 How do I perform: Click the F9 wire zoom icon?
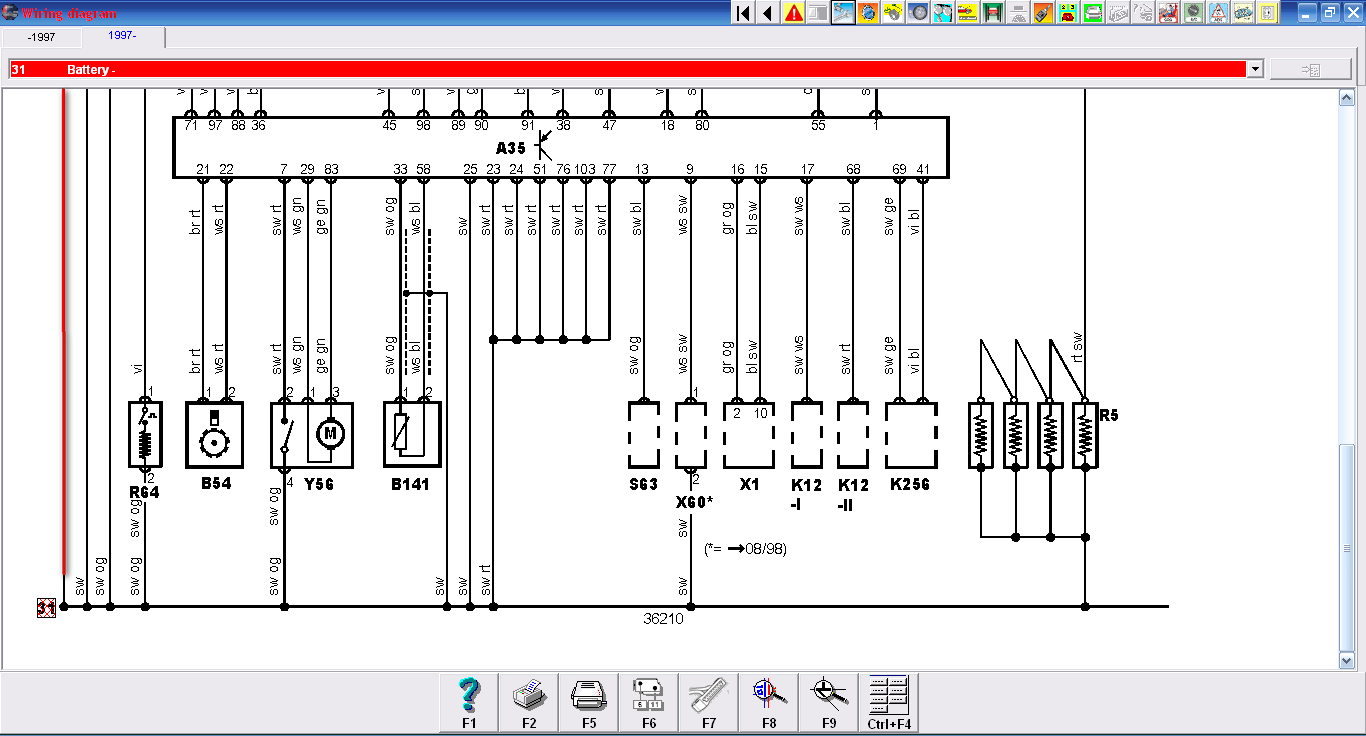click(829, 702)
